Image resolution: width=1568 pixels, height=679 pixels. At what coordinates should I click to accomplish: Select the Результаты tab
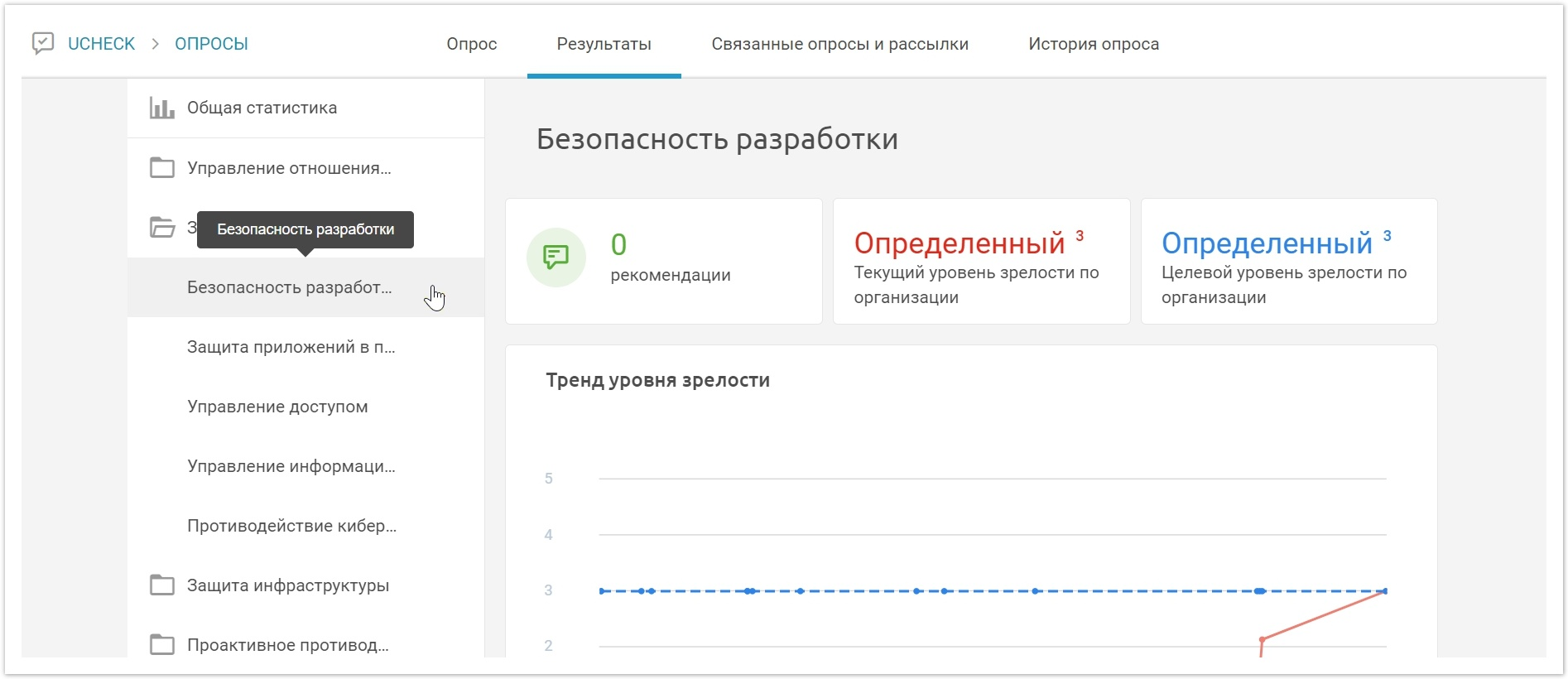coord(604,44)
